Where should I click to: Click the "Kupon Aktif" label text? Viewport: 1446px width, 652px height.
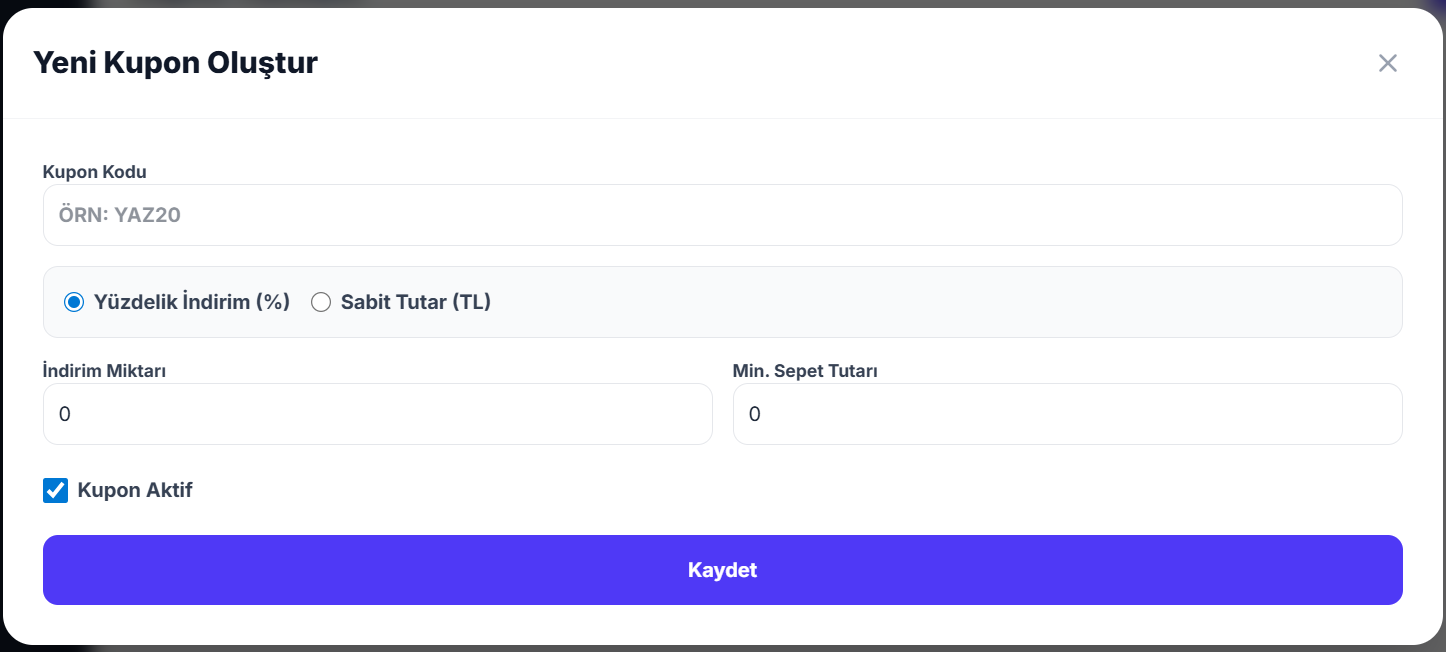pyautogui.click(x=135, y=491)
